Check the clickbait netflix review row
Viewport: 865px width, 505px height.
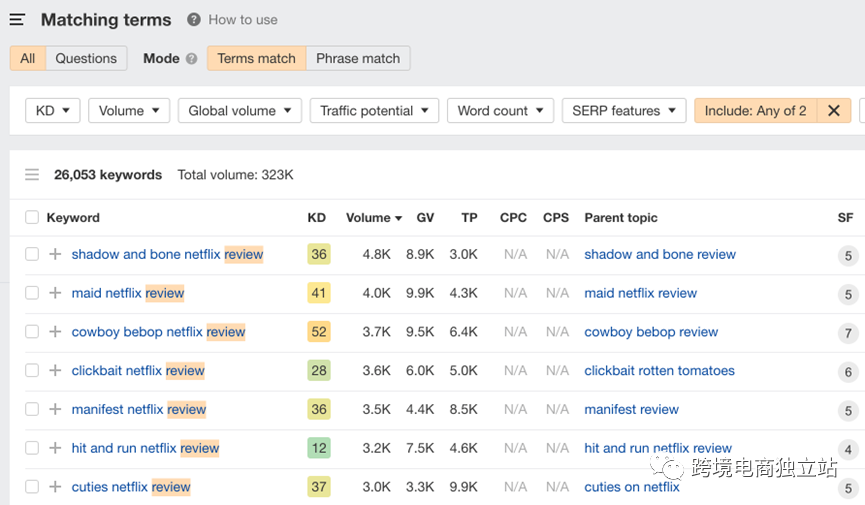coord(32,370)
